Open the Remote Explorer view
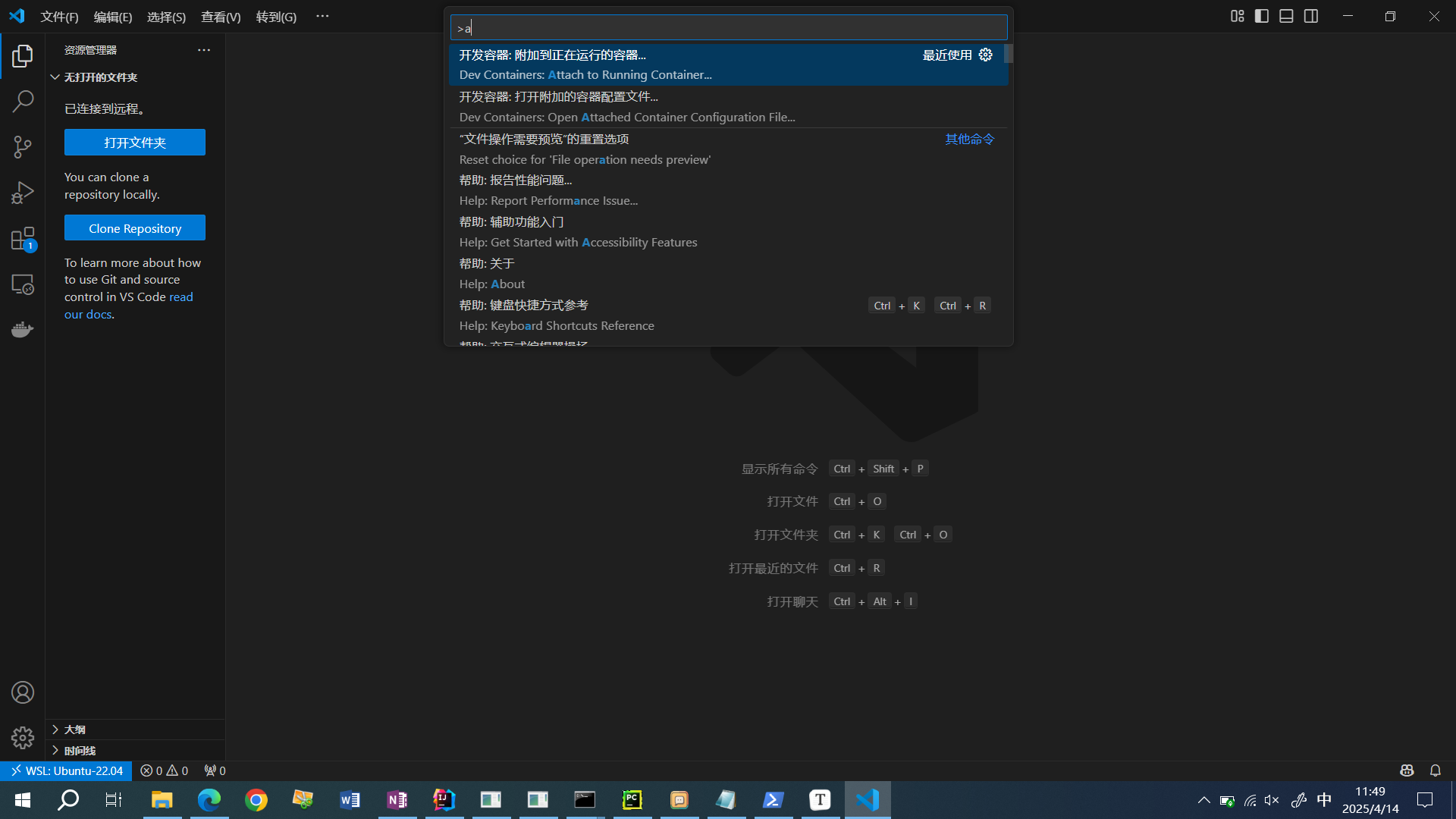Viewport: 1456px width, 819px height. coord(23,284)
